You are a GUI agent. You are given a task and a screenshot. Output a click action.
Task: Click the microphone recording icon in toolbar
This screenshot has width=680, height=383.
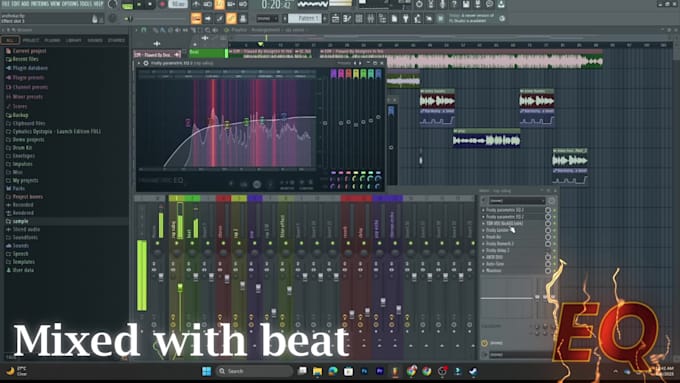(x=442, y=4)
